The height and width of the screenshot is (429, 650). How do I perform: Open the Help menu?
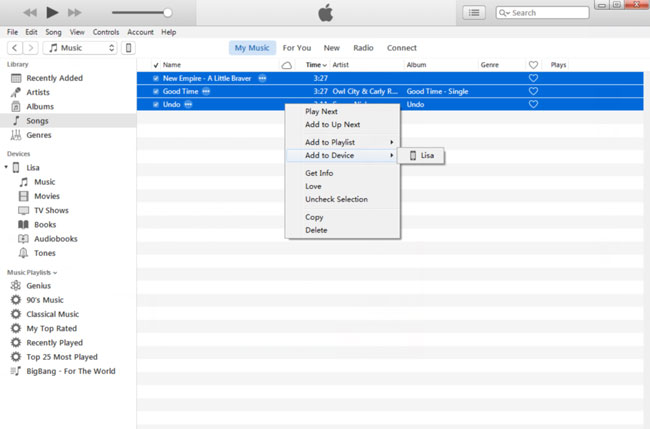click(x=168, y=32)
